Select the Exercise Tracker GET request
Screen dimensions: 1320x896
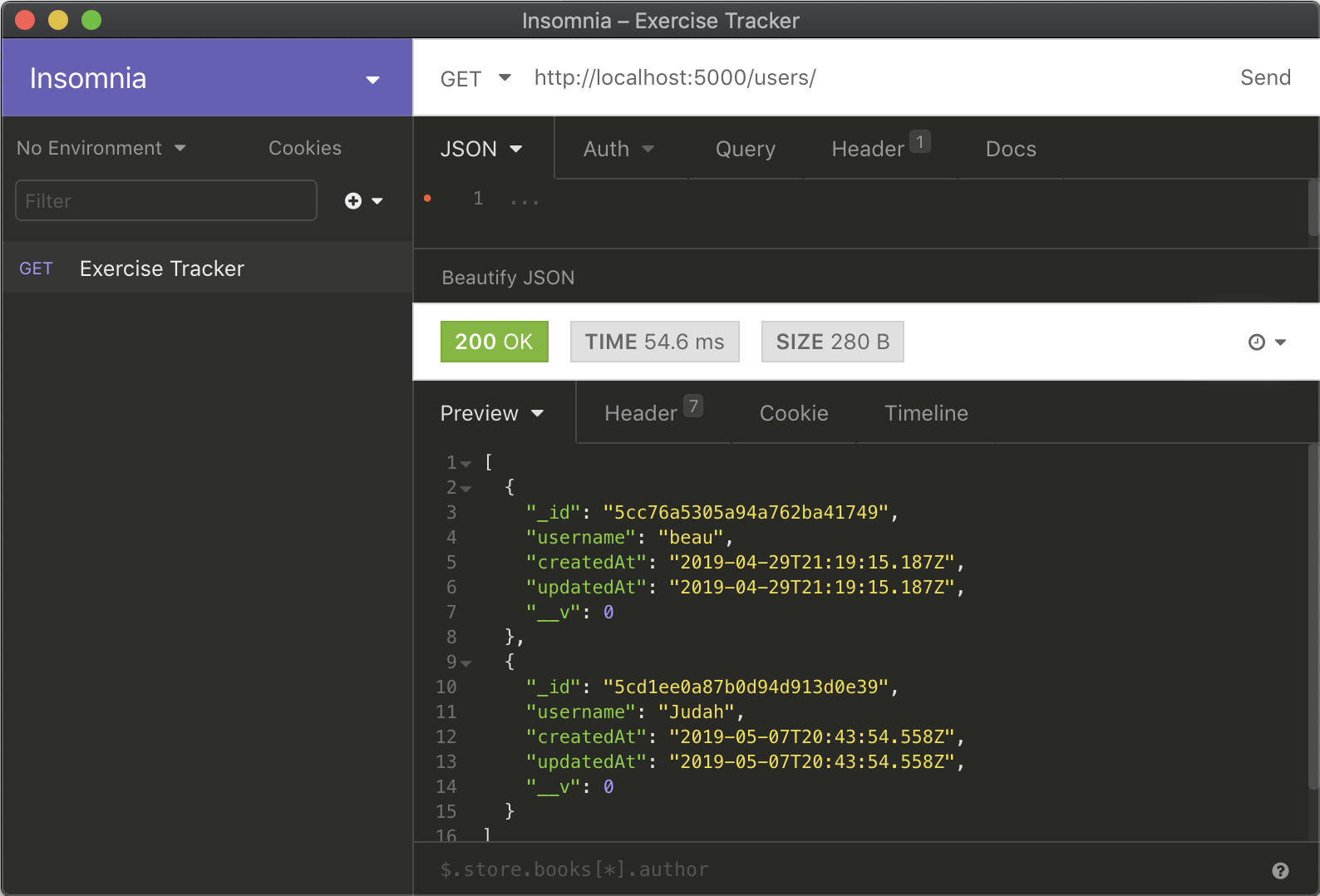207,268
